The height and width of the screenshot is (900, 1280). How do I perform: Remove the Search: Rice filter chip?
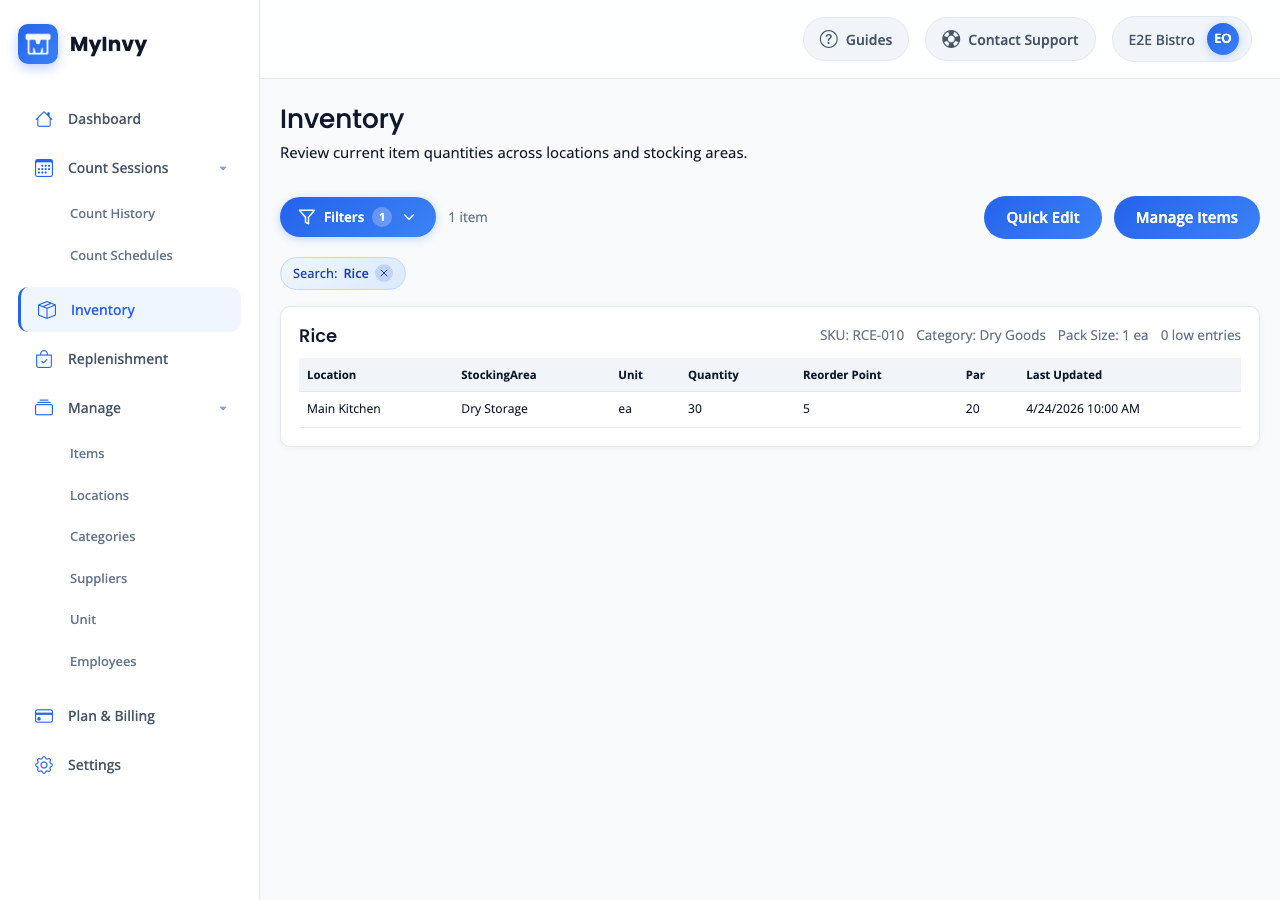pyautogui.click(x=384, y=273)
